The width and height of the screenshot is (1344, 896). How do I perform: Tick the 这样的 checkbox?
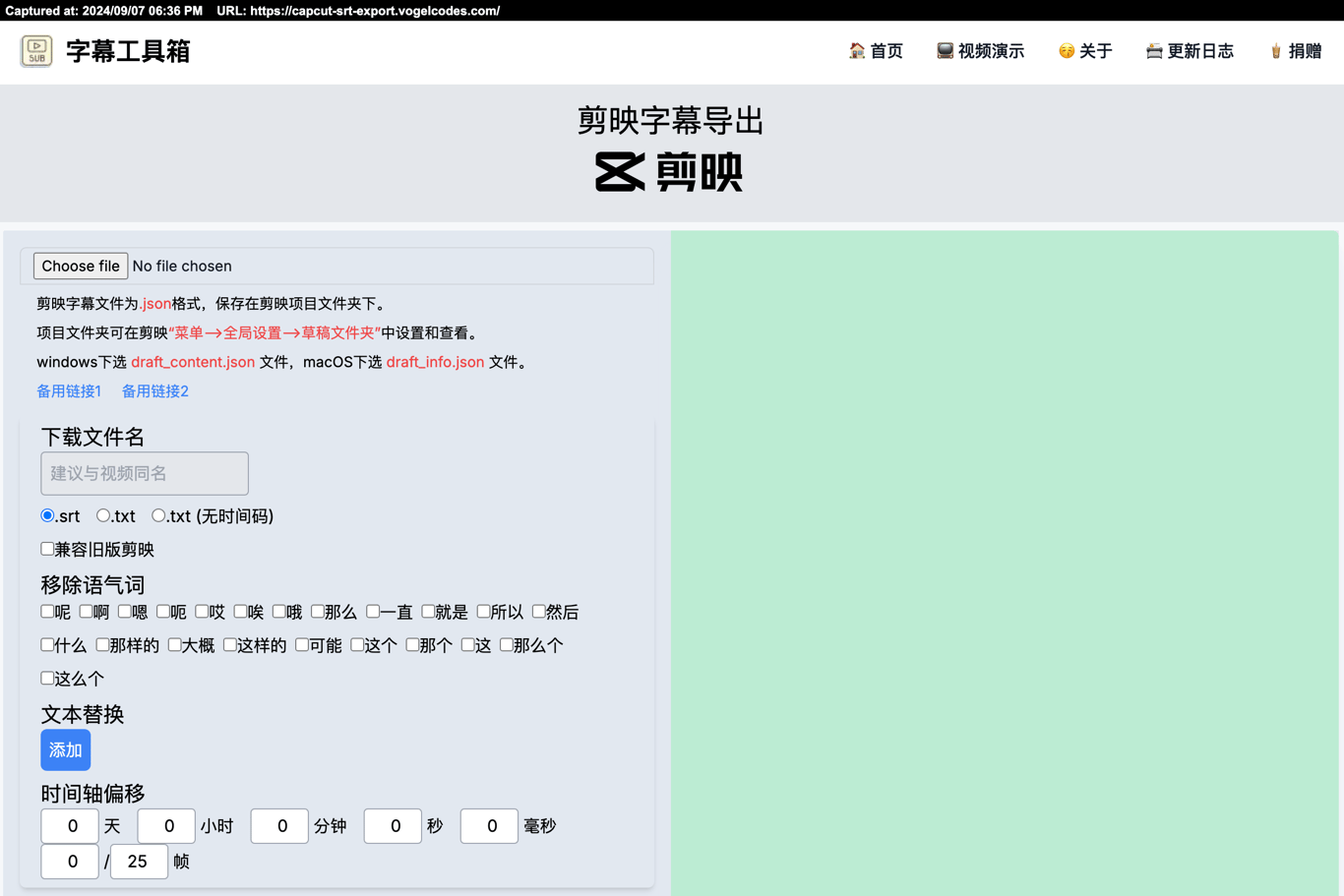(x=229, y=645)
